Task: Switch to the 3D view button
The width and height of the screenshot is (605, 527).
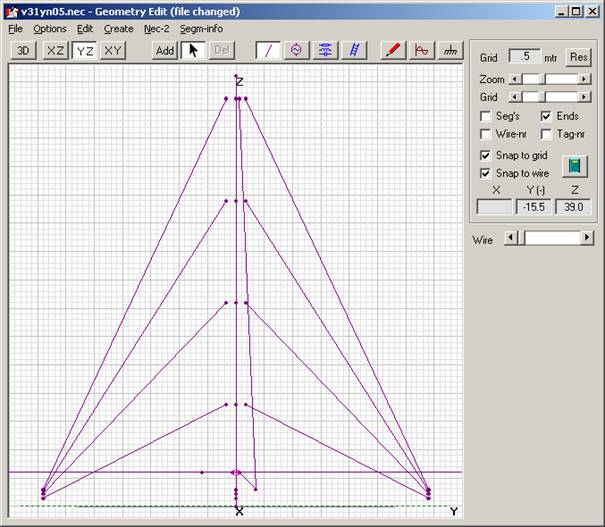Action: 24,51
